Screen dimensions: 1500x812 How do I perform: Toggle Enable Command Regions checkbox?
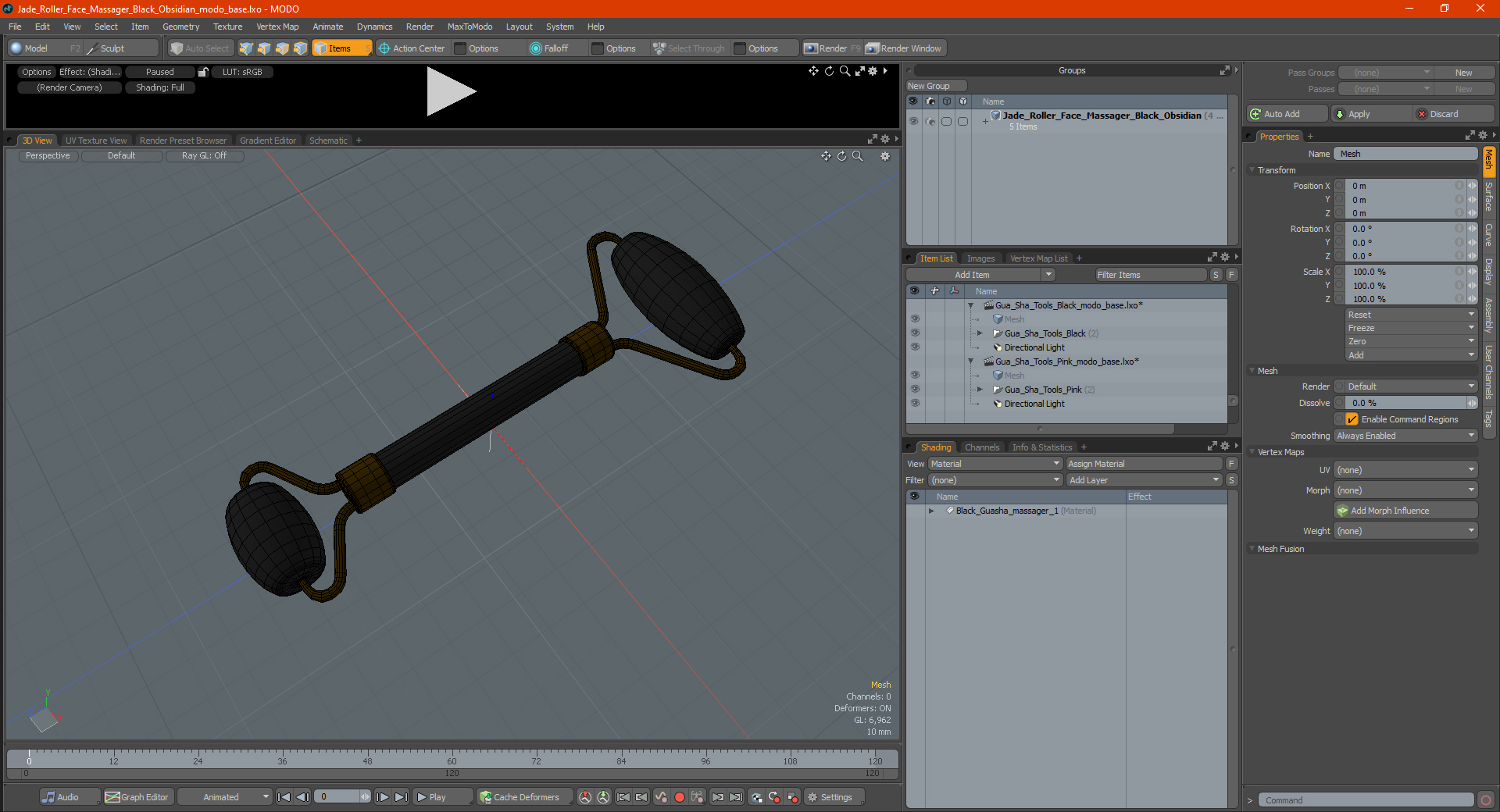click(x=1352, y=419)
